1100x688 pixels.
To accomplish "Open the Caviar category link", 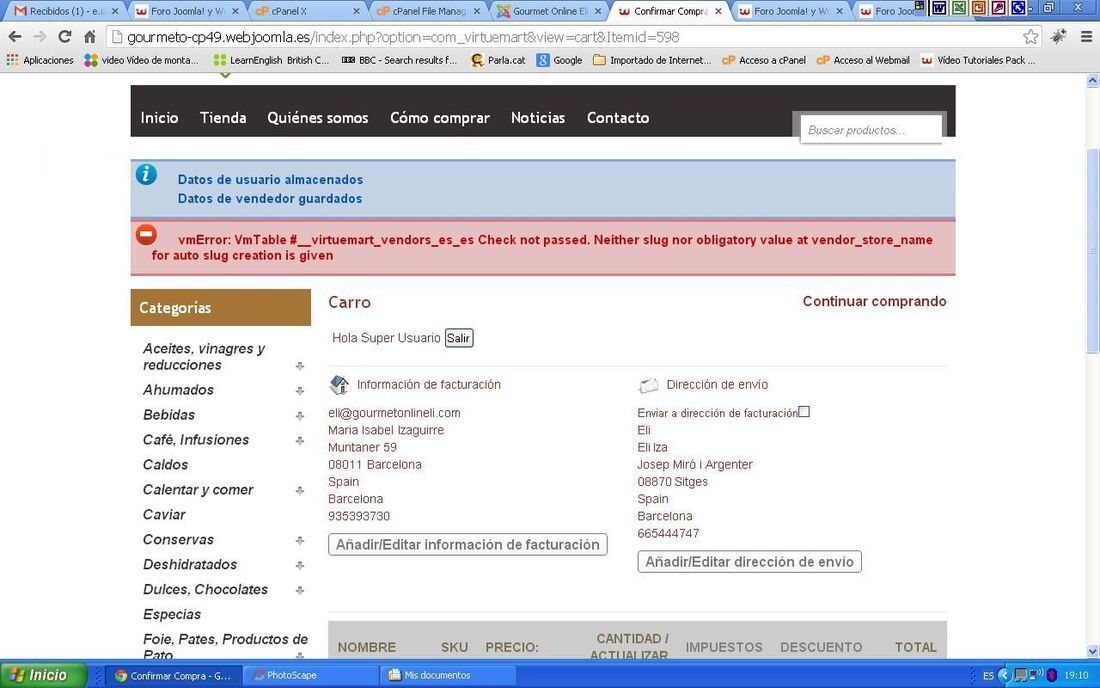I will pos(164,514).
